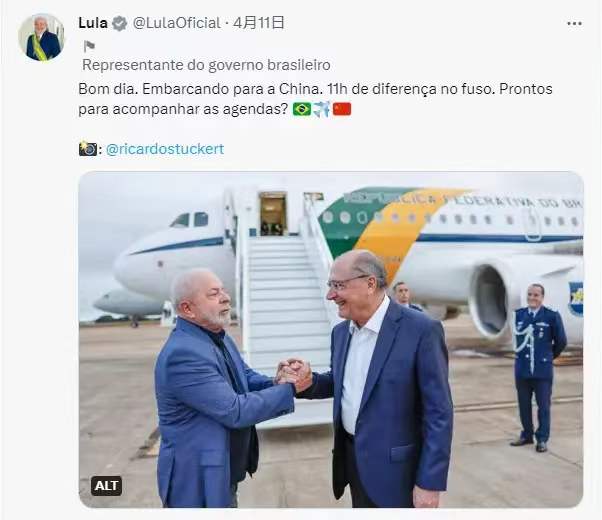The height and width of the screenshot is (520, 602).
Task: Open the @ricardostuckert mention link
Action: point(165,149)
